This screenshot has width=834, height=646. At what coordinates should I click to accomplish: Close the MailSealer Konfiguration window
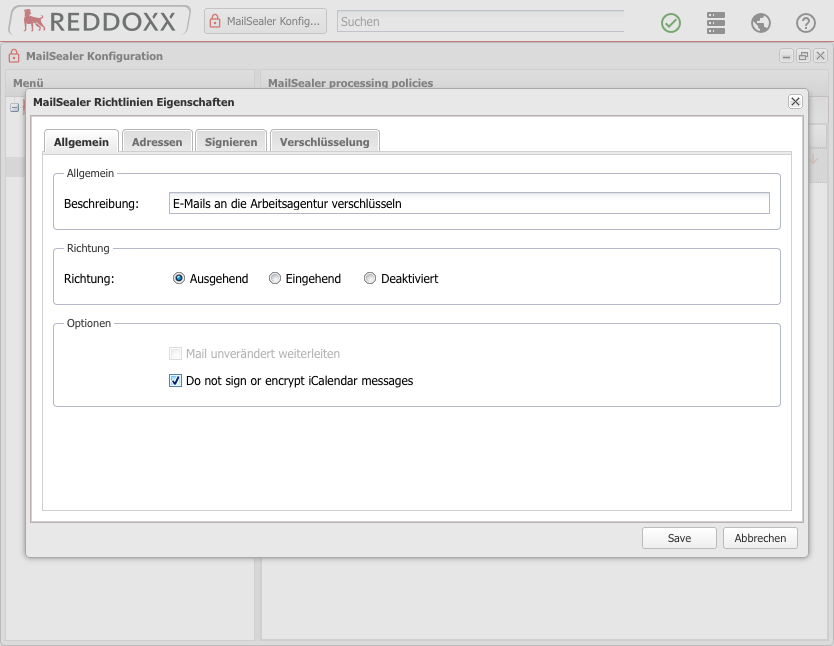pos(820,56)
